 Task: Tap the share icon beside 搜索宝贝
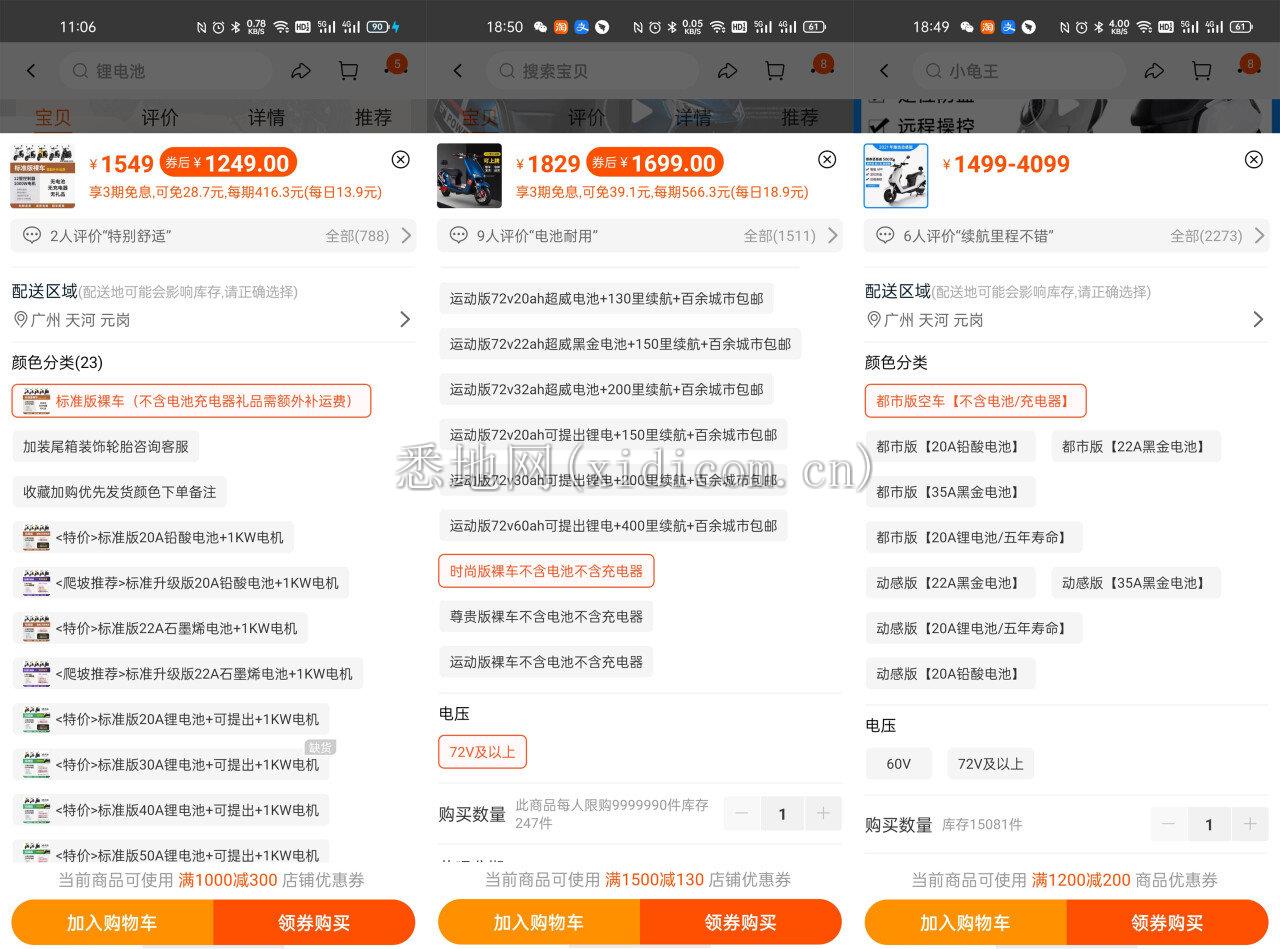coord(727,71)
